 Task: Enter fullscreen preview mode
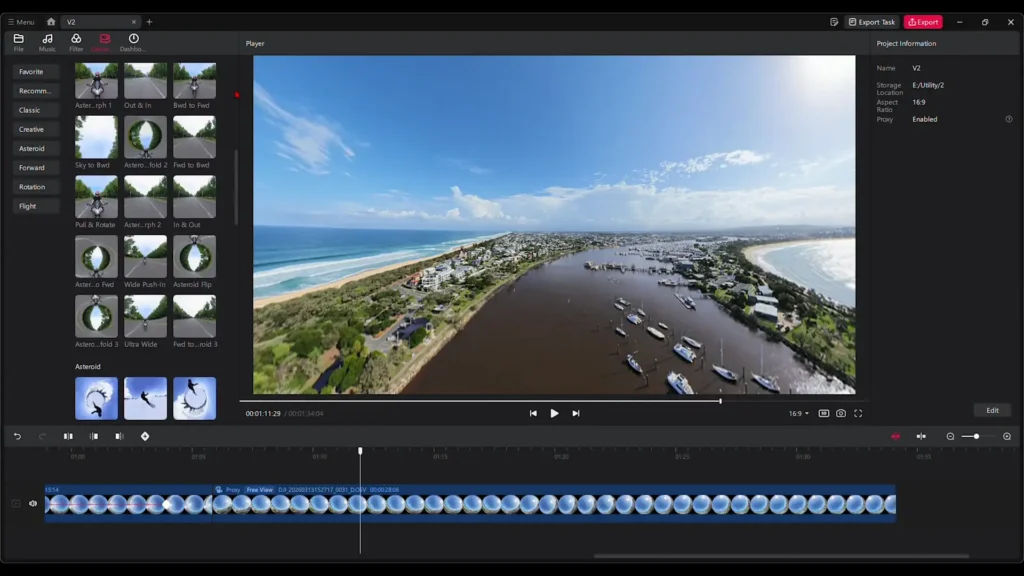coord(858,413)
